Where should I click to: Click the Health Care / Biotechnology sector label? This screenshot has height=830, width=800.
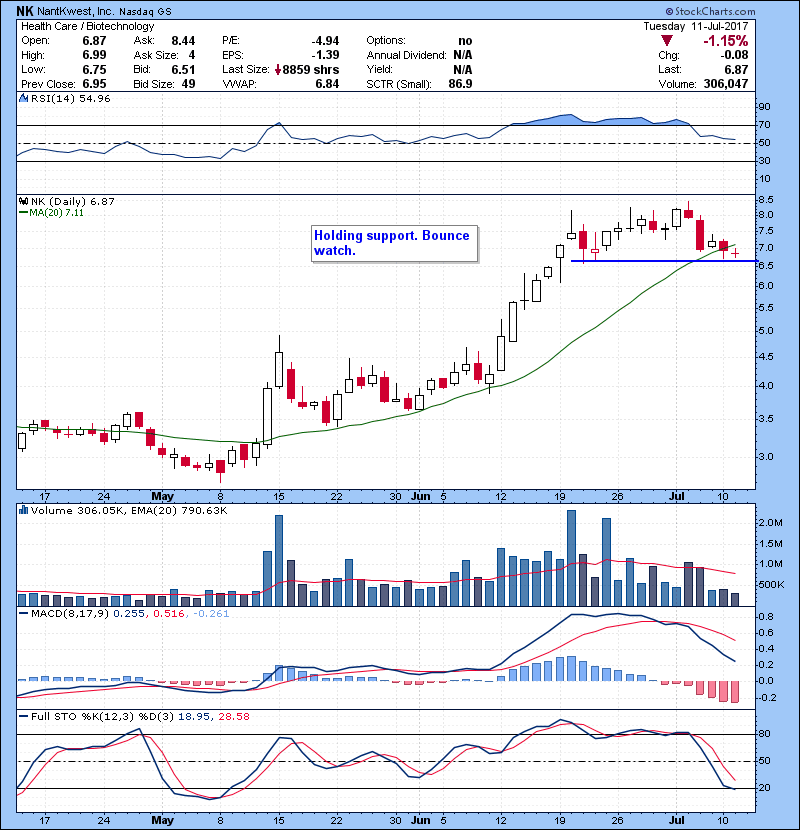coord(87,26)
